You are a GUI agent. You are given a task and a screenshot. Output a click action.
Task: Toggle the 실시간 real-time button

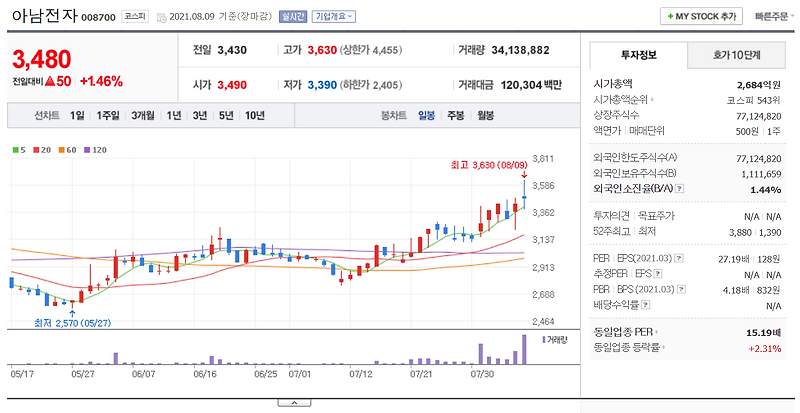pyautogui.click(x=293, y=17)
